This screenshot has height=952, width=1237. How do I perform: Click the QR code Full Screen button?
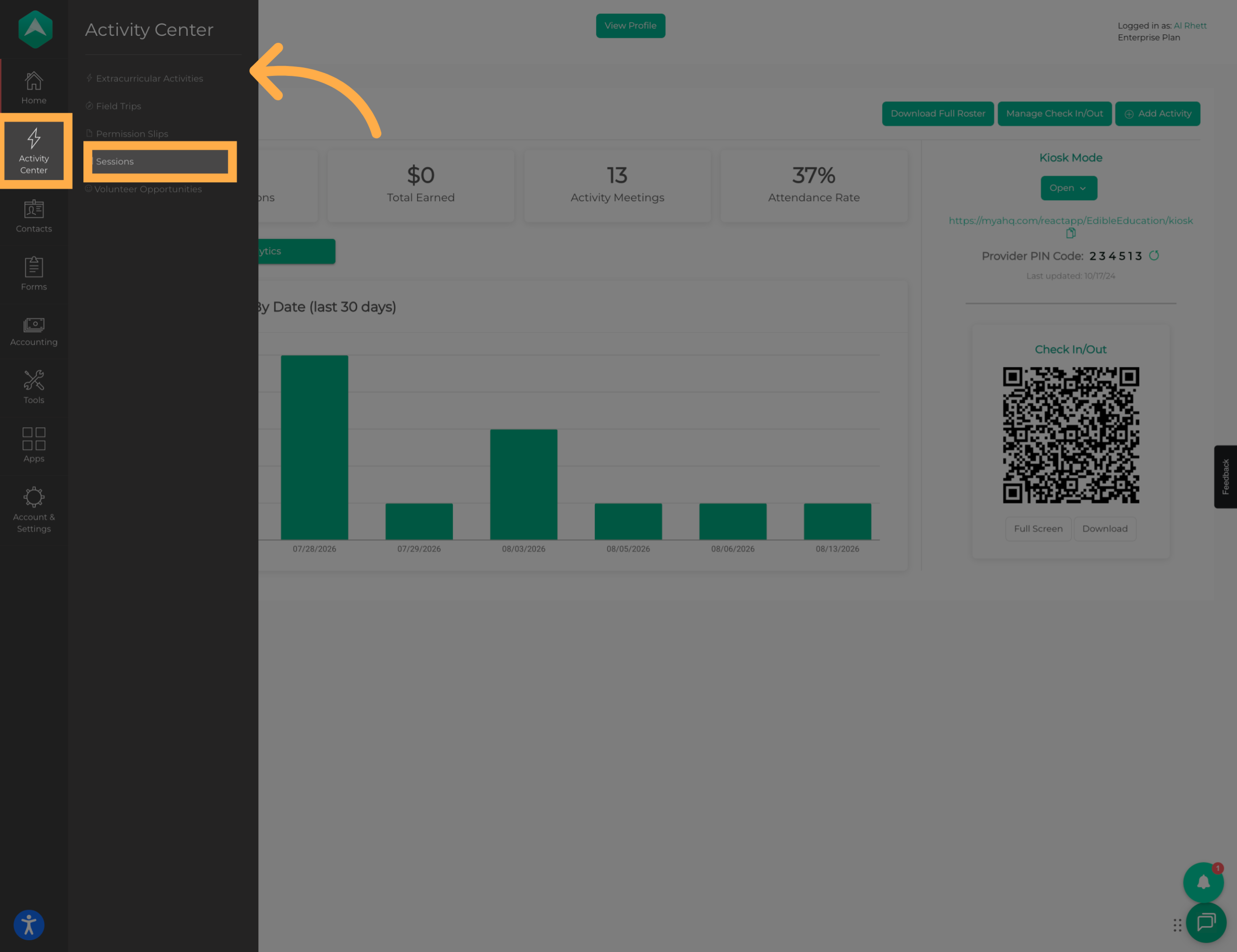[x=1038, y=529]
